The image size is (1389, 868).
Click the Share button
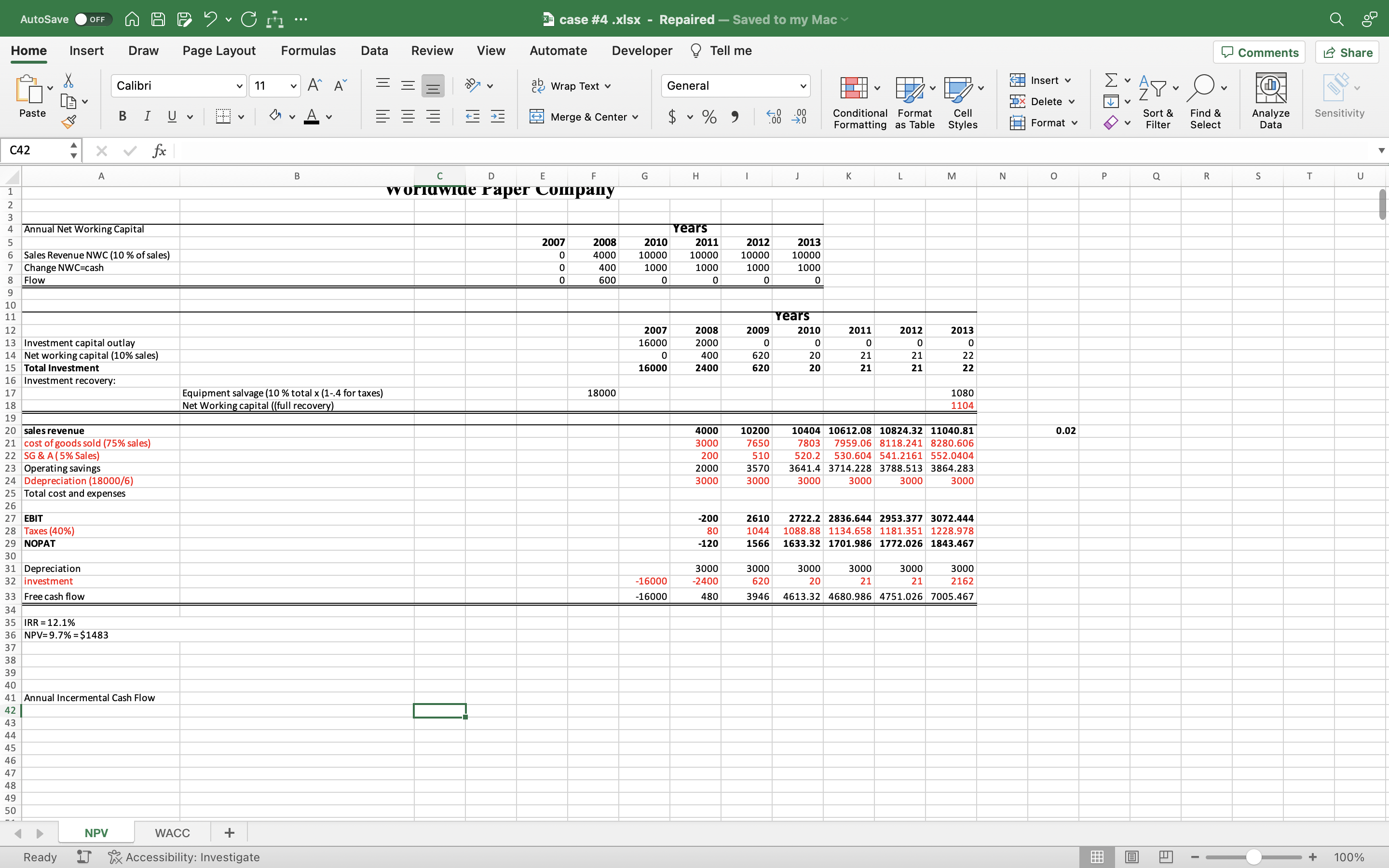[x=1347, y=52]
